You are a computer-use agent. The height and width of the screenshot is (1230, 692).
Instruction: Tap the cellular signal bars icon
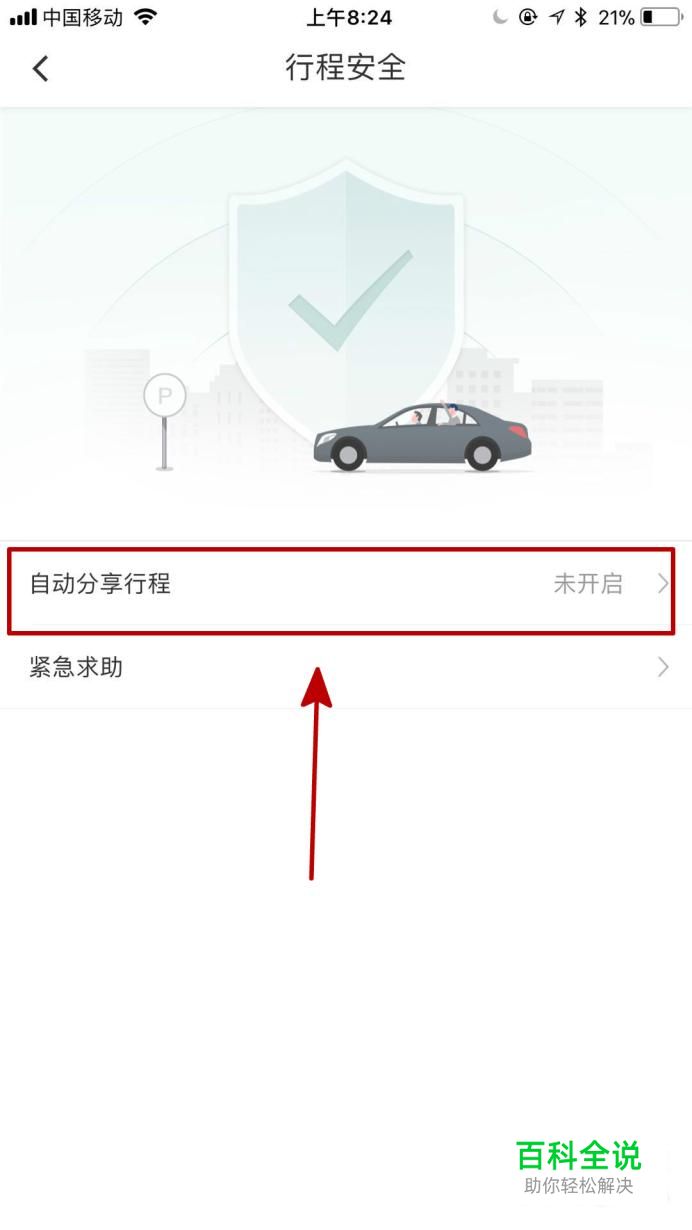[23, 17]
